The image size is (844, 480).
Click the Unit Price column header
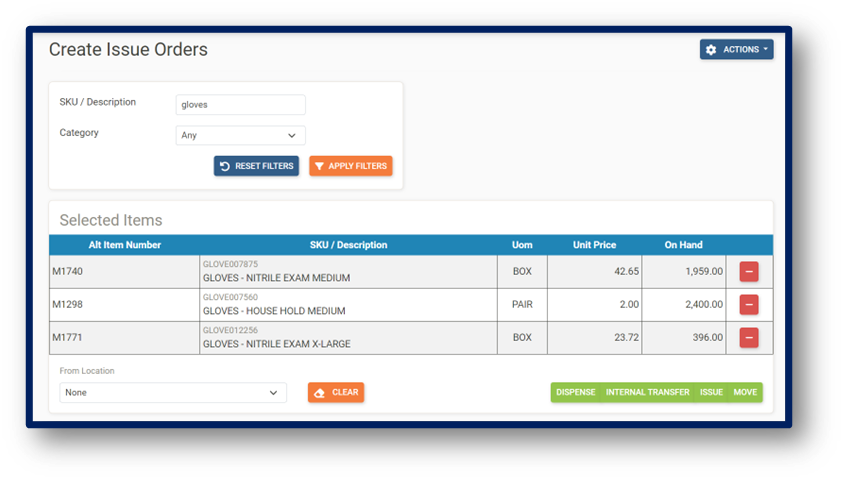594,245
